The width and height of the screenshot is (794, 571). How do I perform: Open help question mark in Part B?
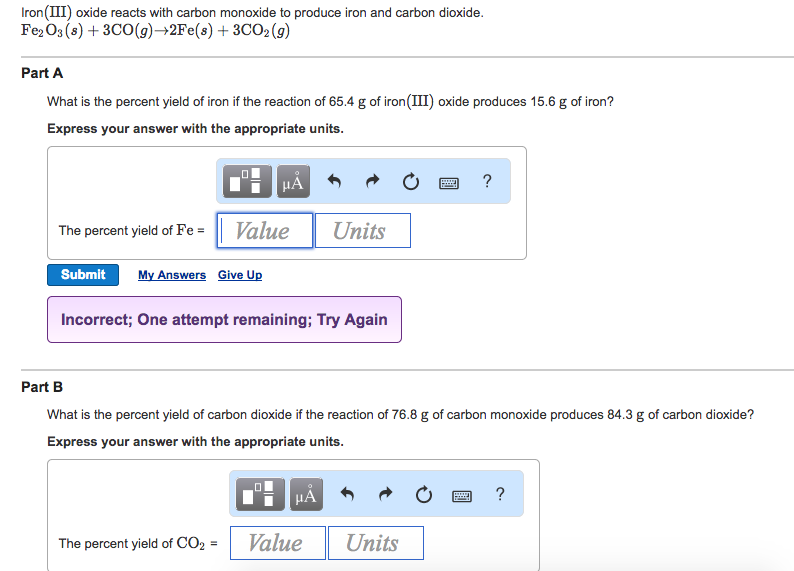click(x=499, y=494)
